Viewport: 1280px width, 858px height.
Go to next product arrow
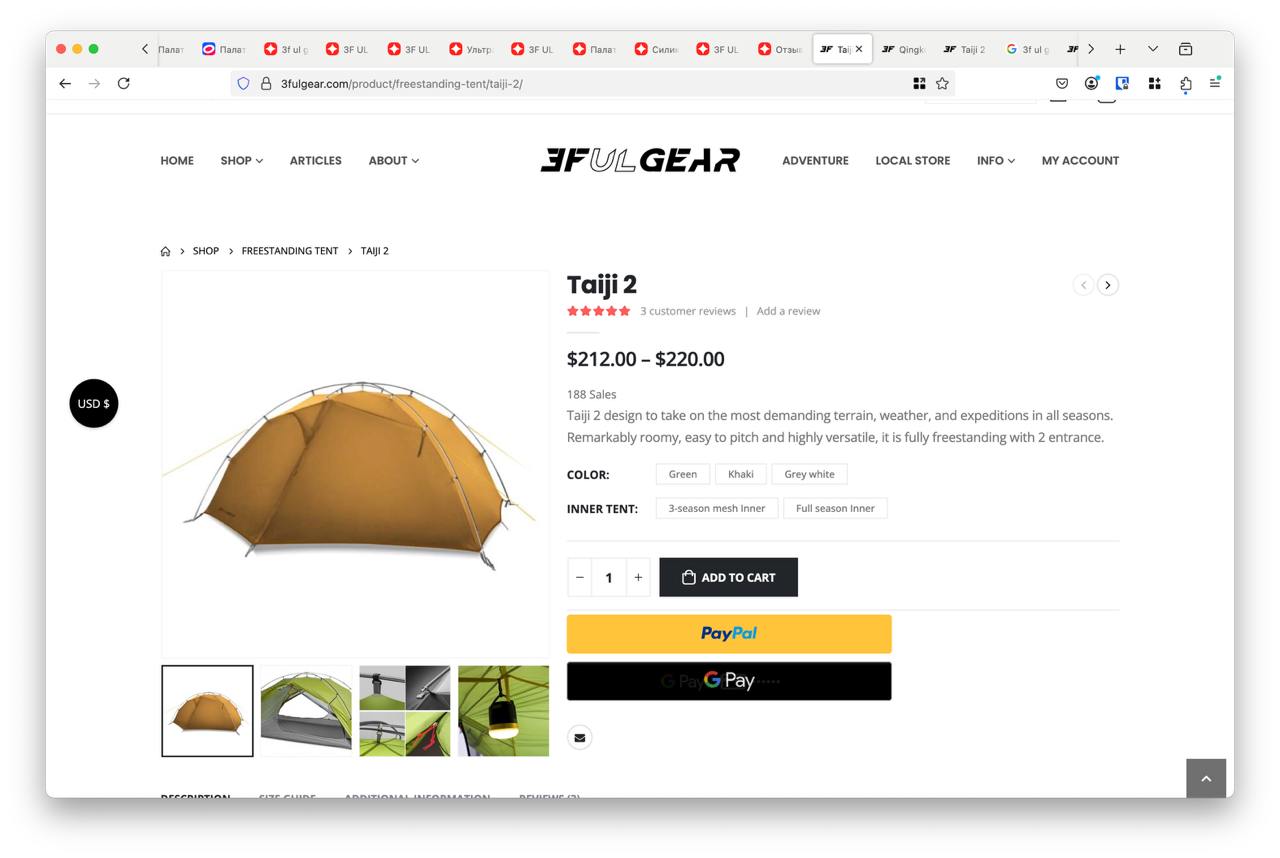(x=1108, y=285)
